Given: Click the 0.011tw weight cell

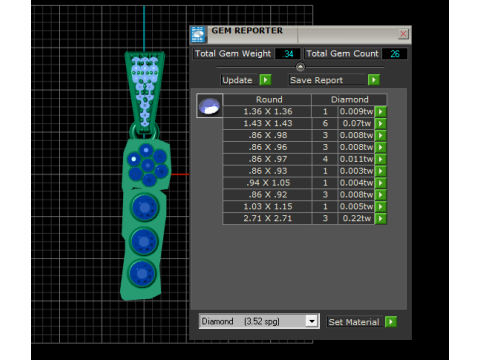Looking at the screenshot, I should [x=356, y=159].
